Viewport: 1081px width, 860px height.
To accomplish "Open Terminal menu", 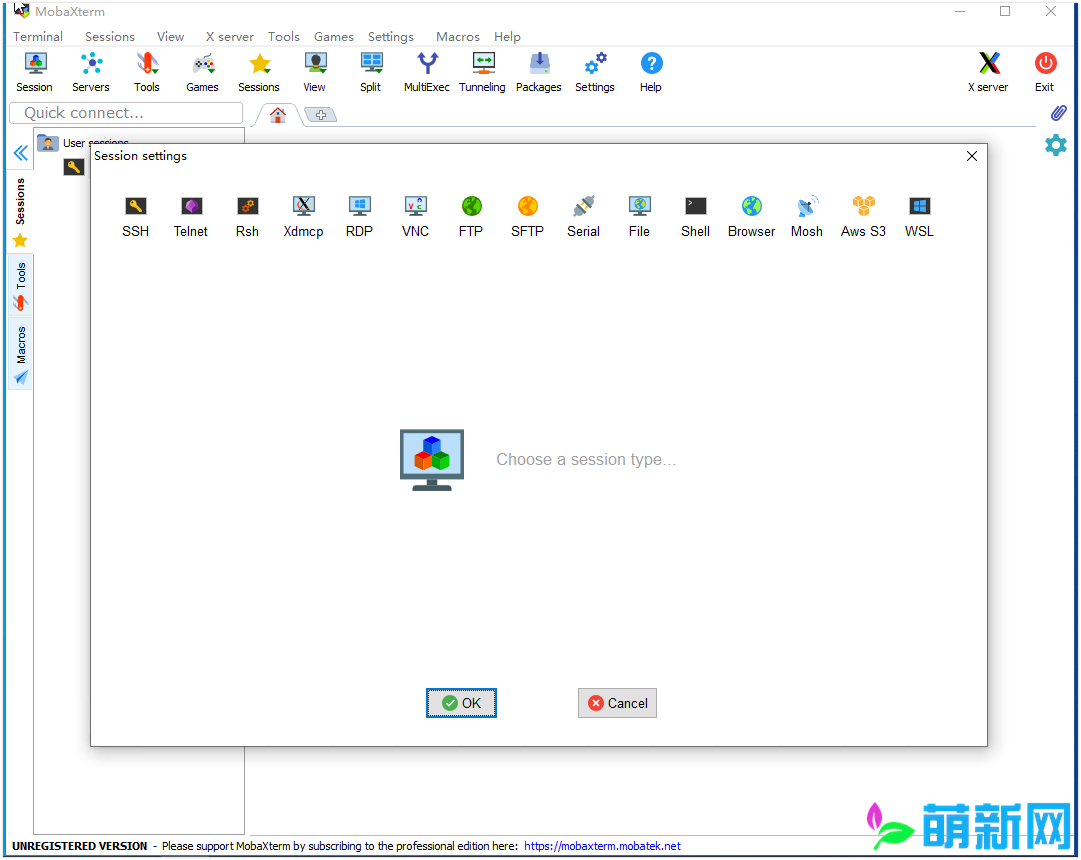I will (38, 37).
